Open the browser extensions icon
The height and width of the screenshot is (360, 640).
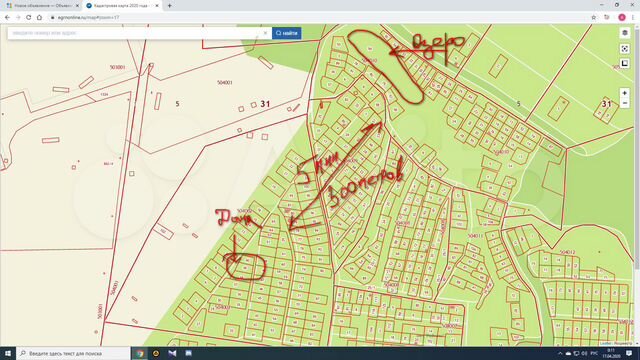point(607,18)
